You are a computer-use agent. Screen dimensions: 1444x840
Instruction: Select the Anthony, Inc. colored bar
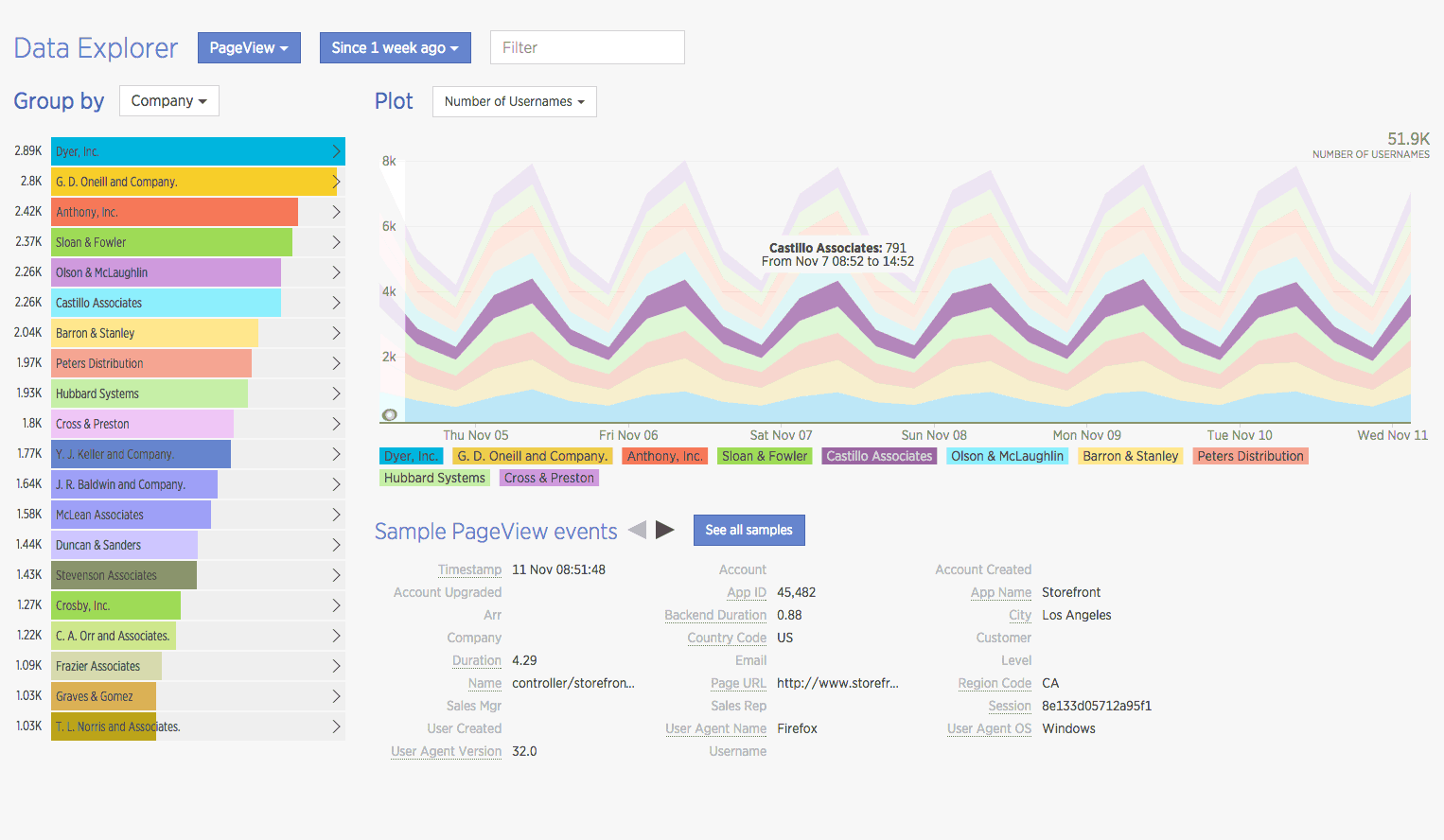pyautogui.click(x=174, y=212)
